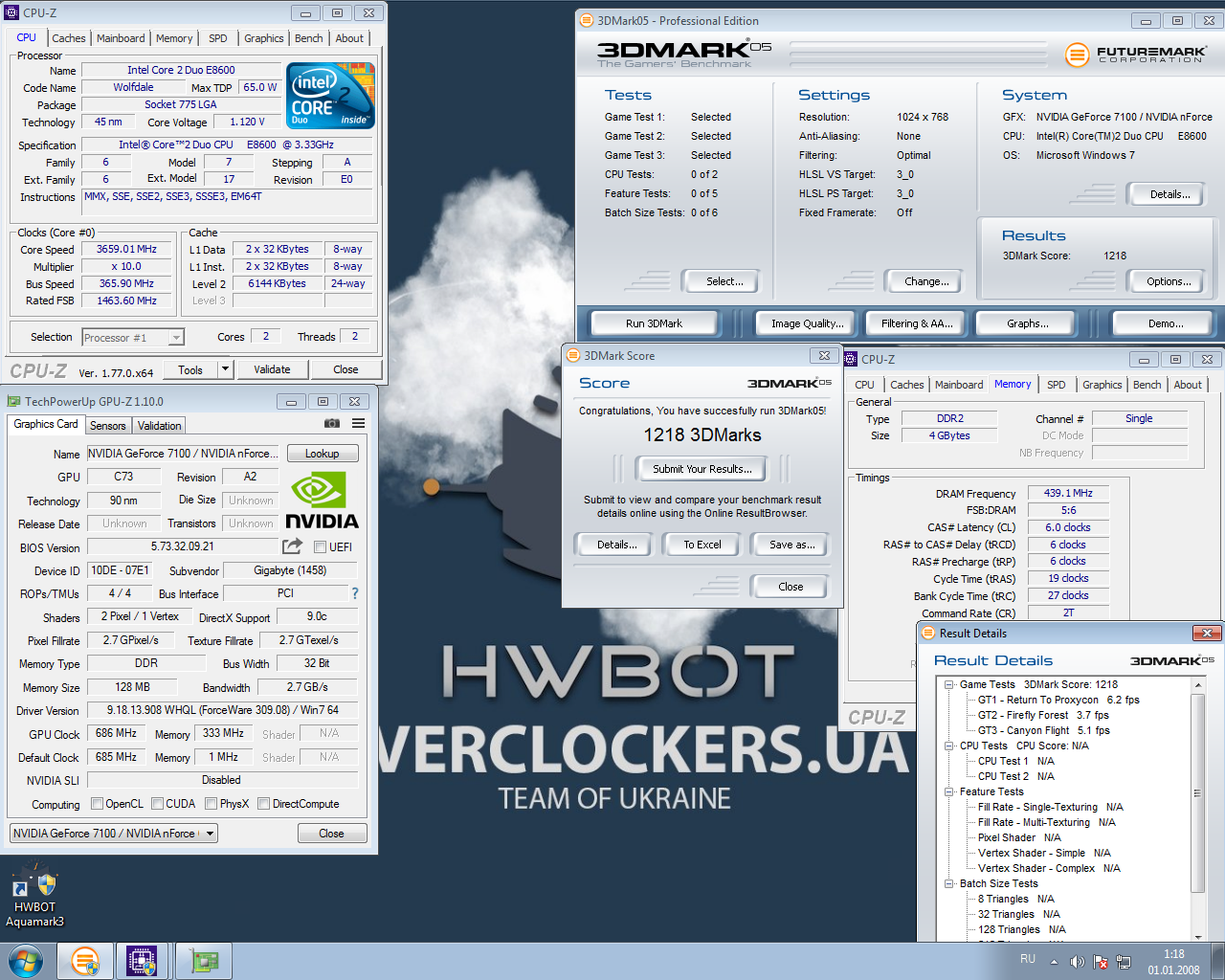This screenshot has width=1225, height=980.
Task: Toggle the CUDA checkbox
Action: pos(158,804)
